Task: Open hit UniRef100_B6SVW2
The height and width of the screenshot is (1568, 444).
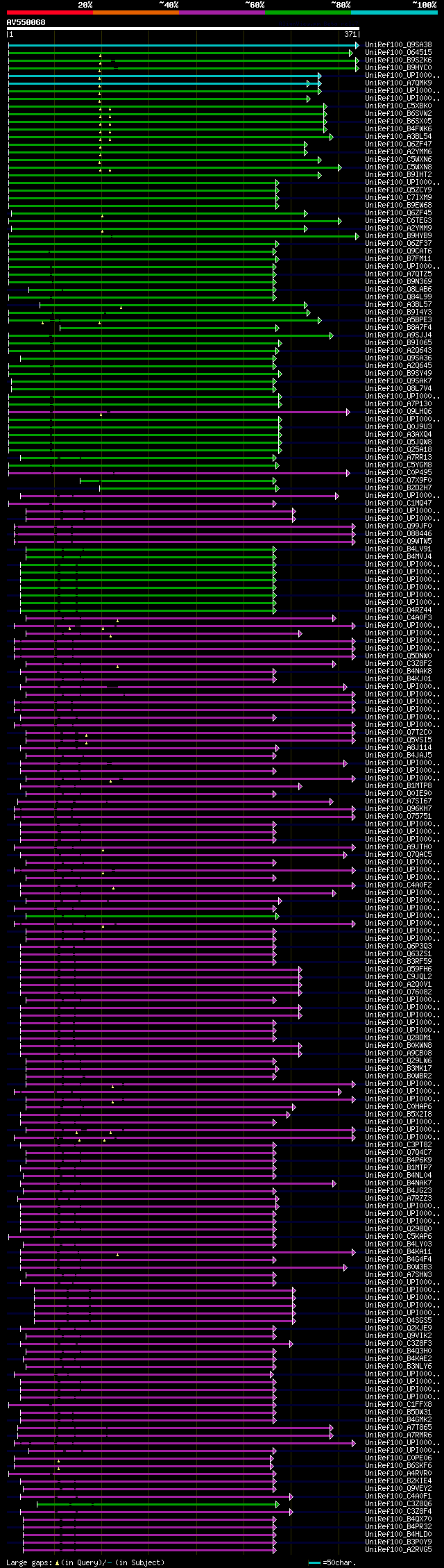Action: coord(398,113)
